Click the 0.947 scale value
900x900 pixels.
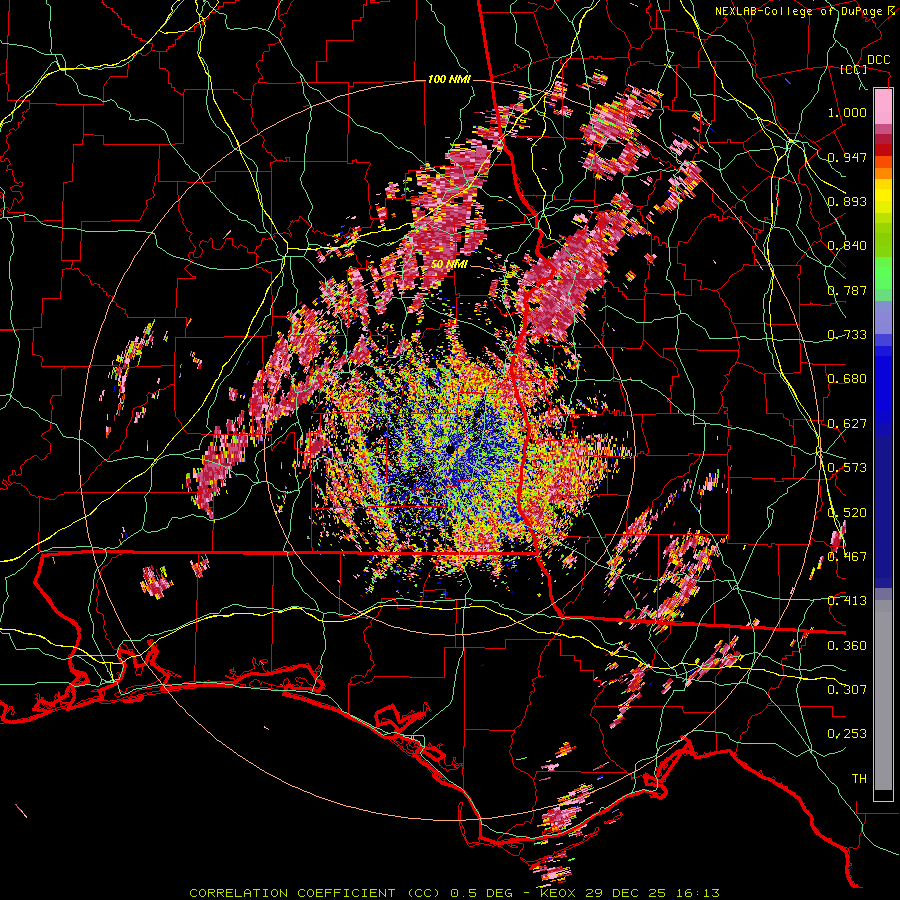pyautogui.click(x=847, y=157)
